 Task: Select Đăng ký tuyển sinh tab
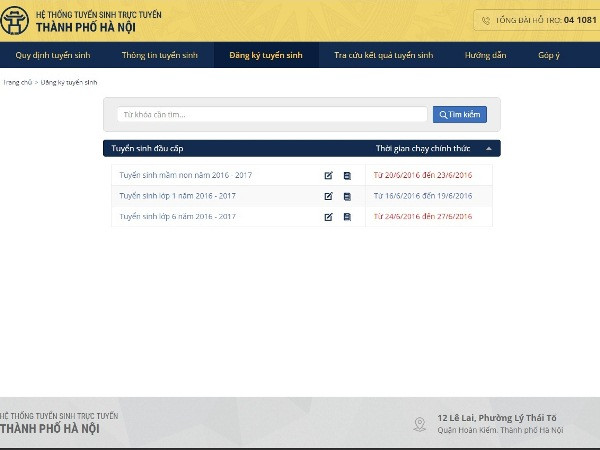[x=265, y=55]
